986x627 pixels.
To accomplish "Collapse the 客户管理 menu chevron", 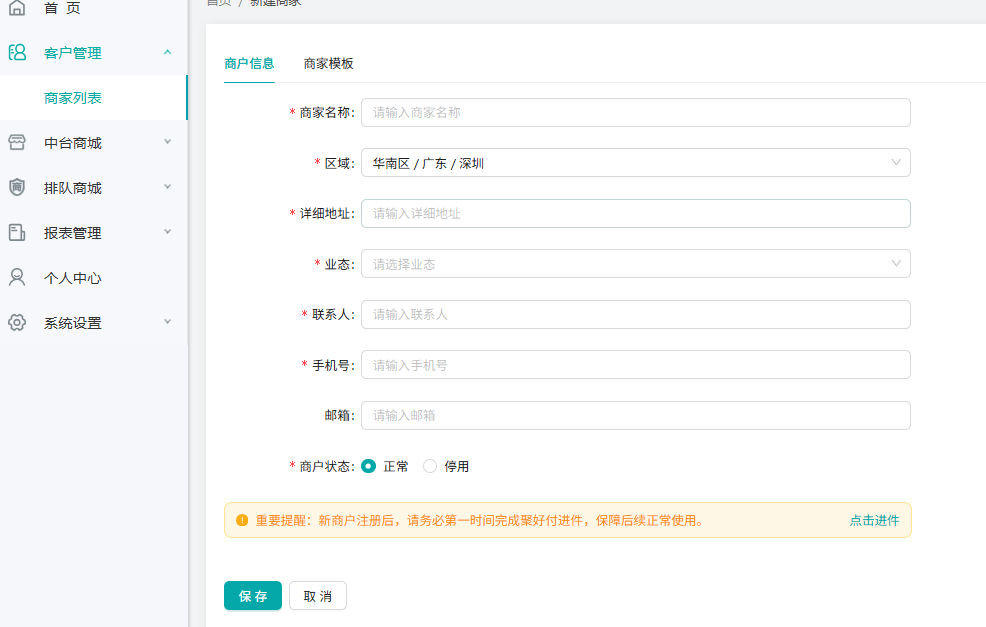I will pos(167,52).
